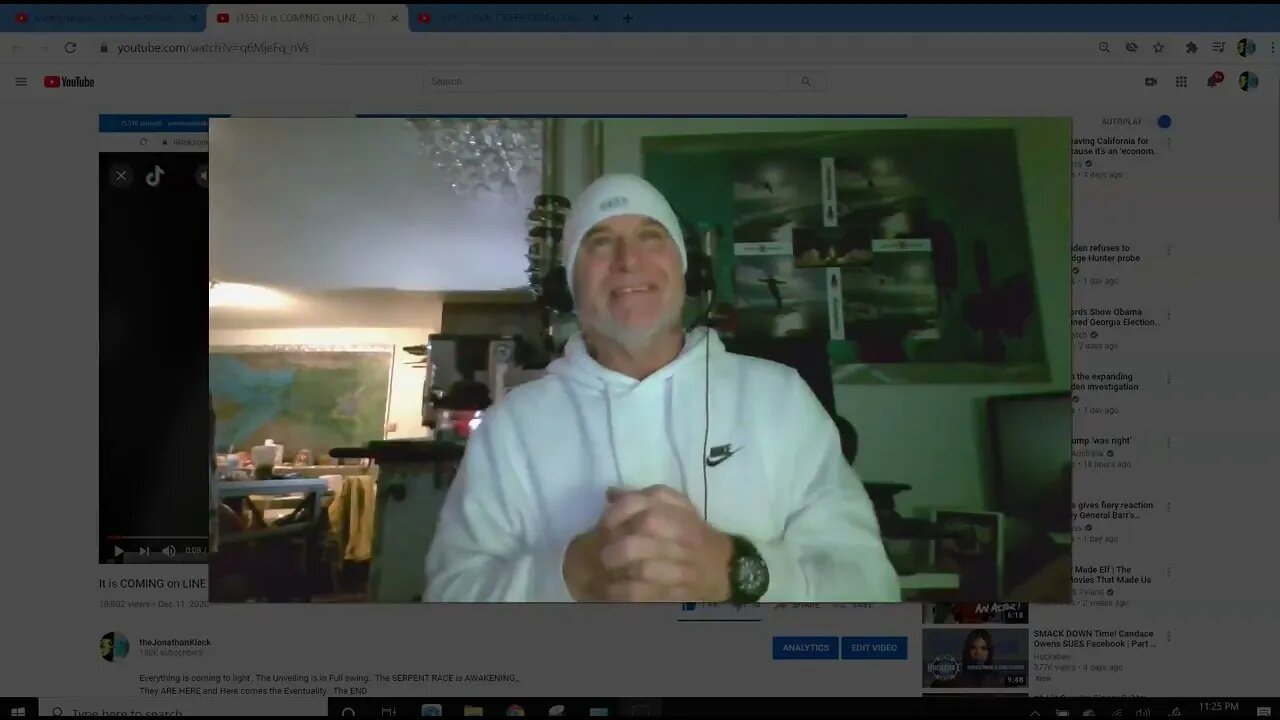Toggle the Autoplay switch
1280x720 pixels.
coord(1164,122)
